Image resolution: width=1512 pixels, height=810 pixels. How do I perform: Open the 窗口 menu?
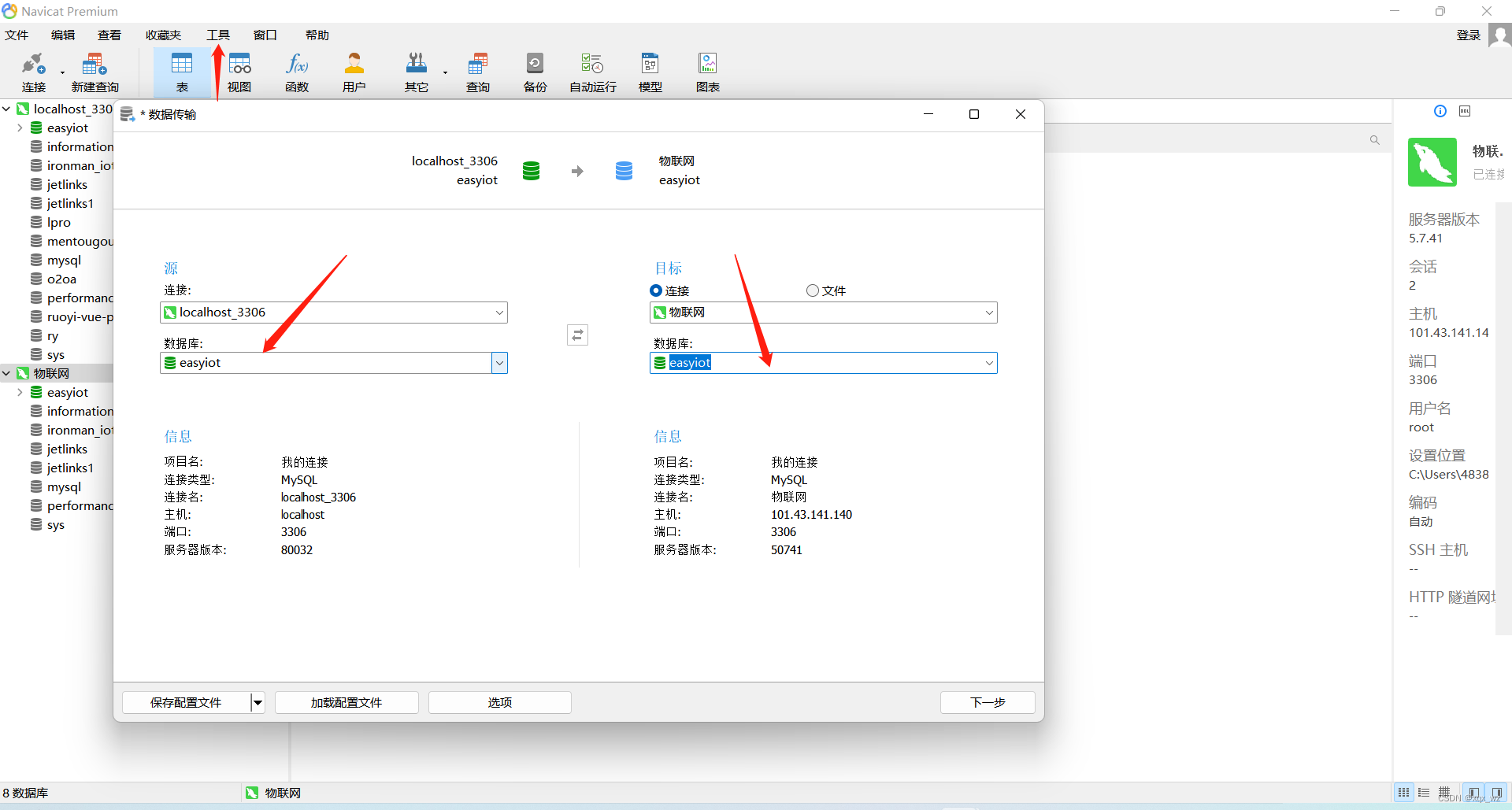[x=265, y=35]
